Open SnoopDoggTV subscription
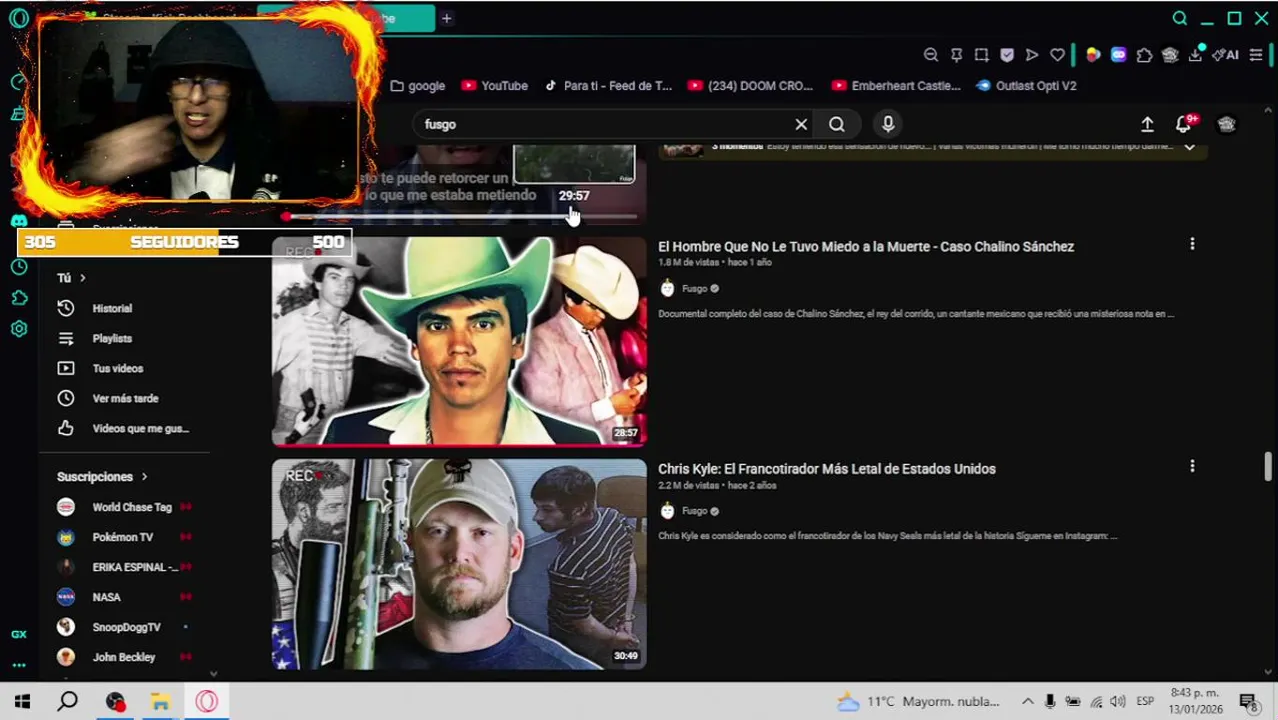The height and width of the screenshot is (720, 1278). click(125, 627)
